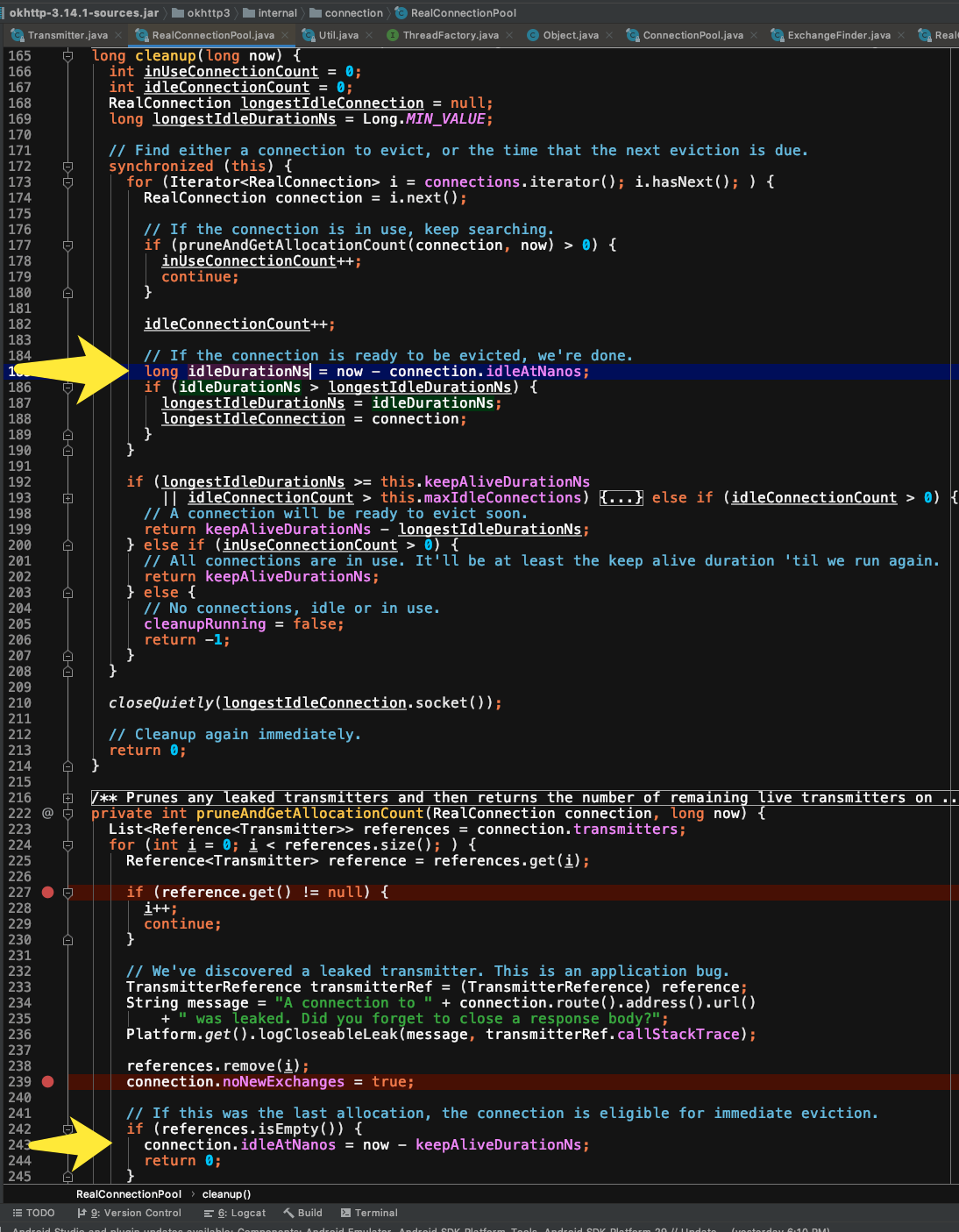Click cleanup() in the breadcrumb bar
Screen dimensions: 959x1232
(x=226, y=1193)
